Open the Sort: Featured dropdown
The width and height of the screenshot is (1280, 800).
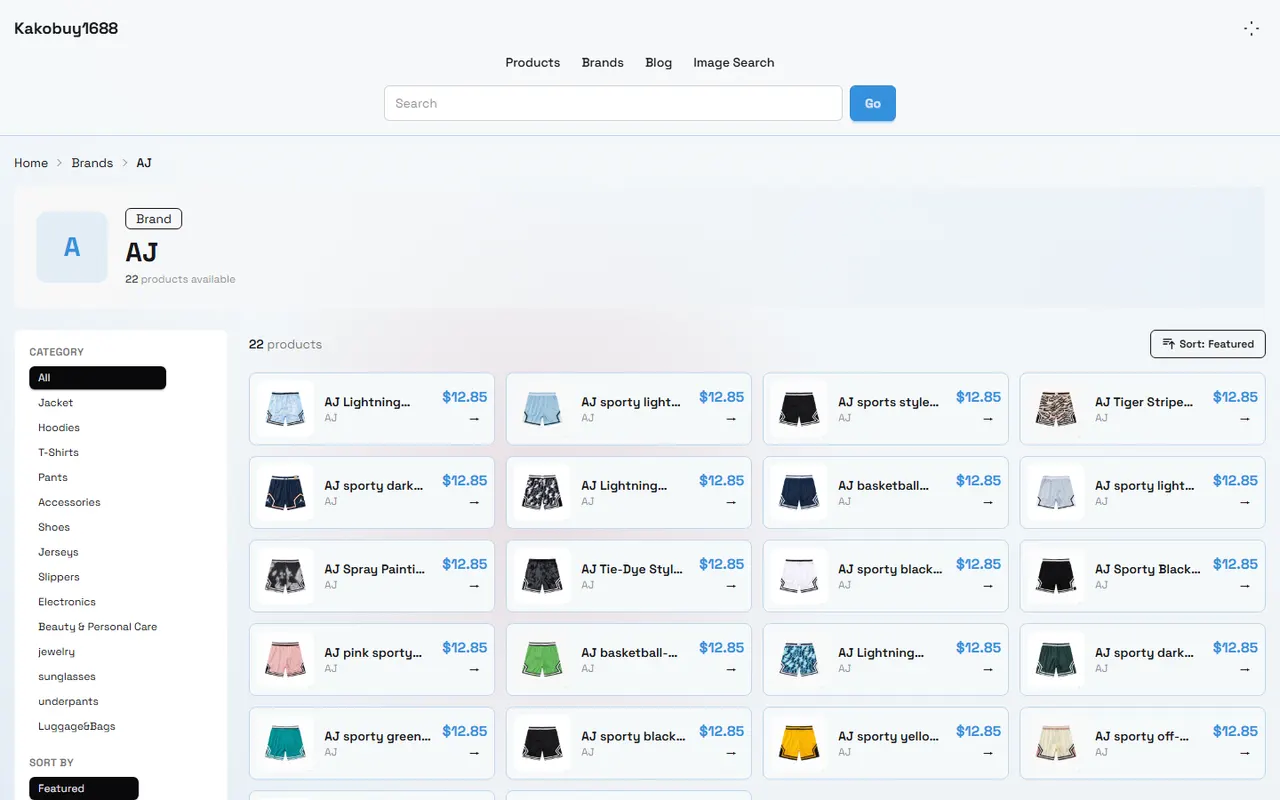(x=1208, y=344)
